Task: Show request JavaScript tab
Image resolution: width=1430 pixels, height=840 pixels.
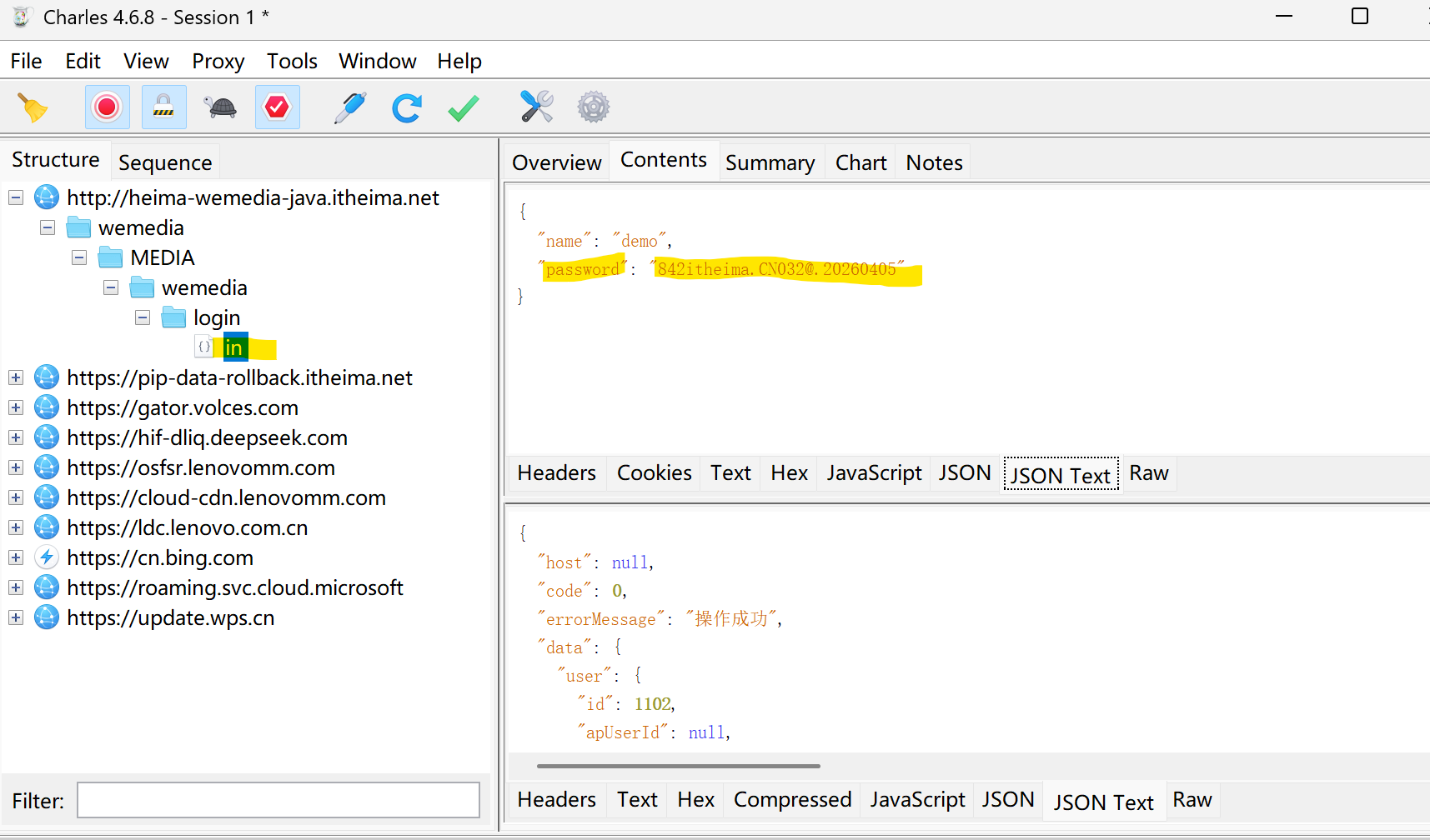Action: [874, 473]
